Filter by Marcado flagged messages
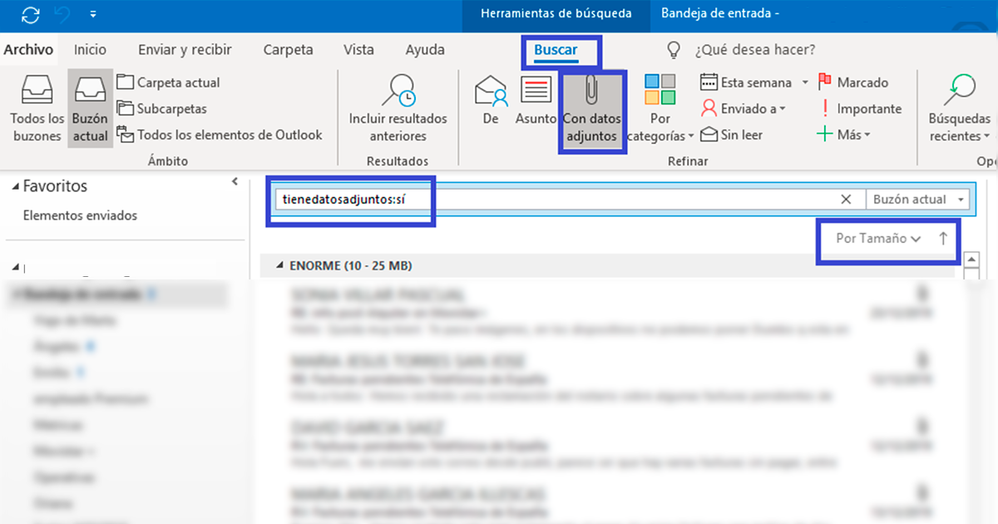This screenshot has width=998, height=524. point(853,82)
